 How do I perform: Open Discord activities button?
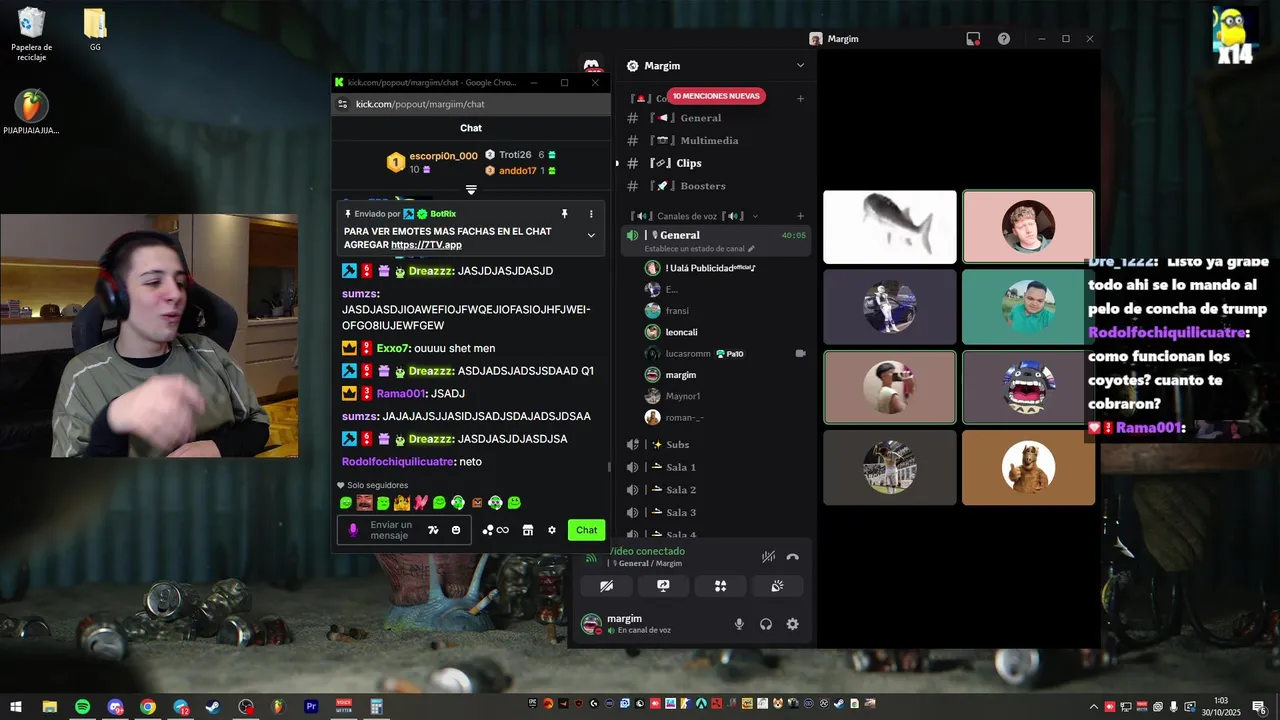point(720,586)
